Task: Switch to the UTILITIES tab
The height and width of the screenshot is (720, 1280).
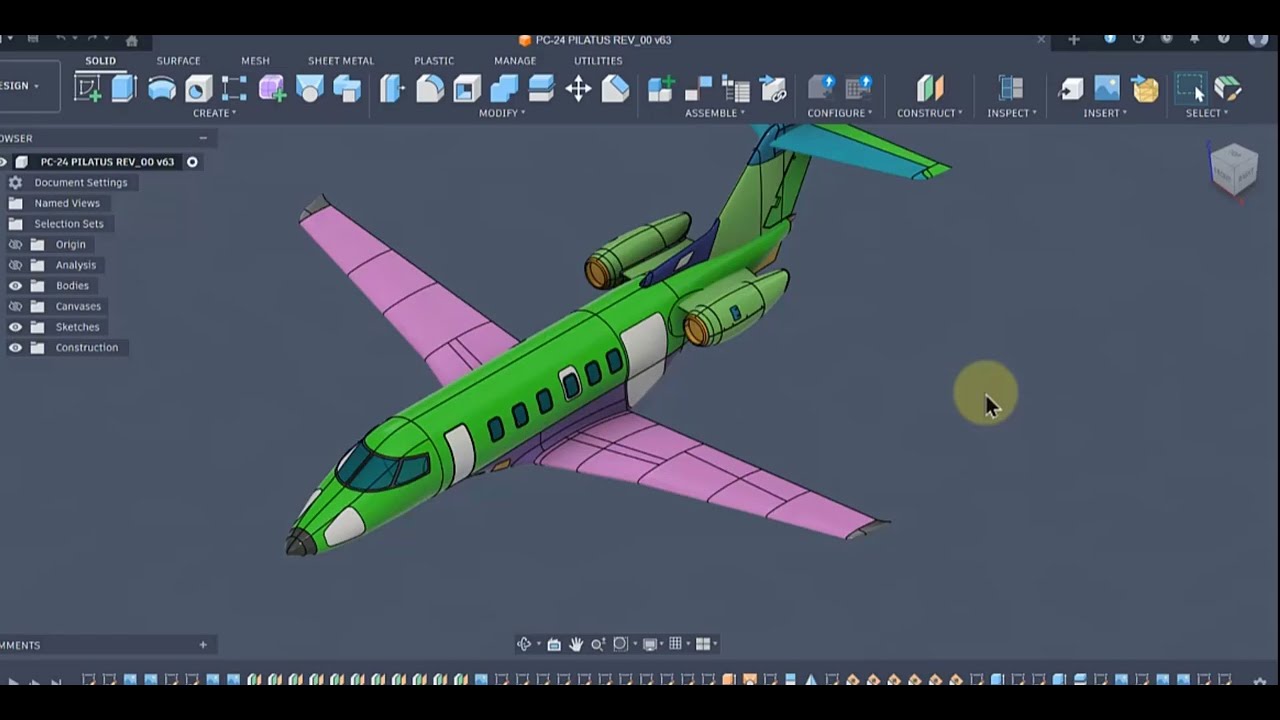Action: point(598,60)
